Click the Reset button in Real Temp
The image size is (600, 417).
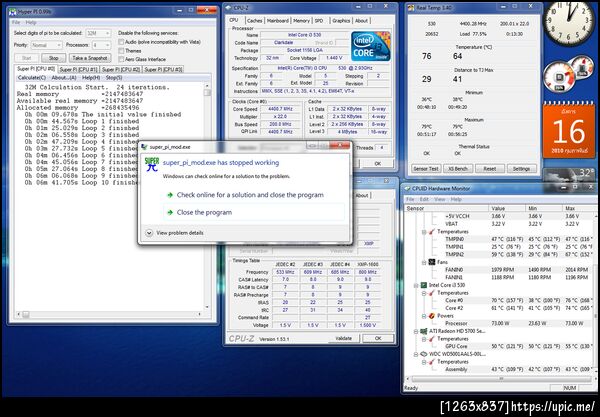(x=489, y=168)
